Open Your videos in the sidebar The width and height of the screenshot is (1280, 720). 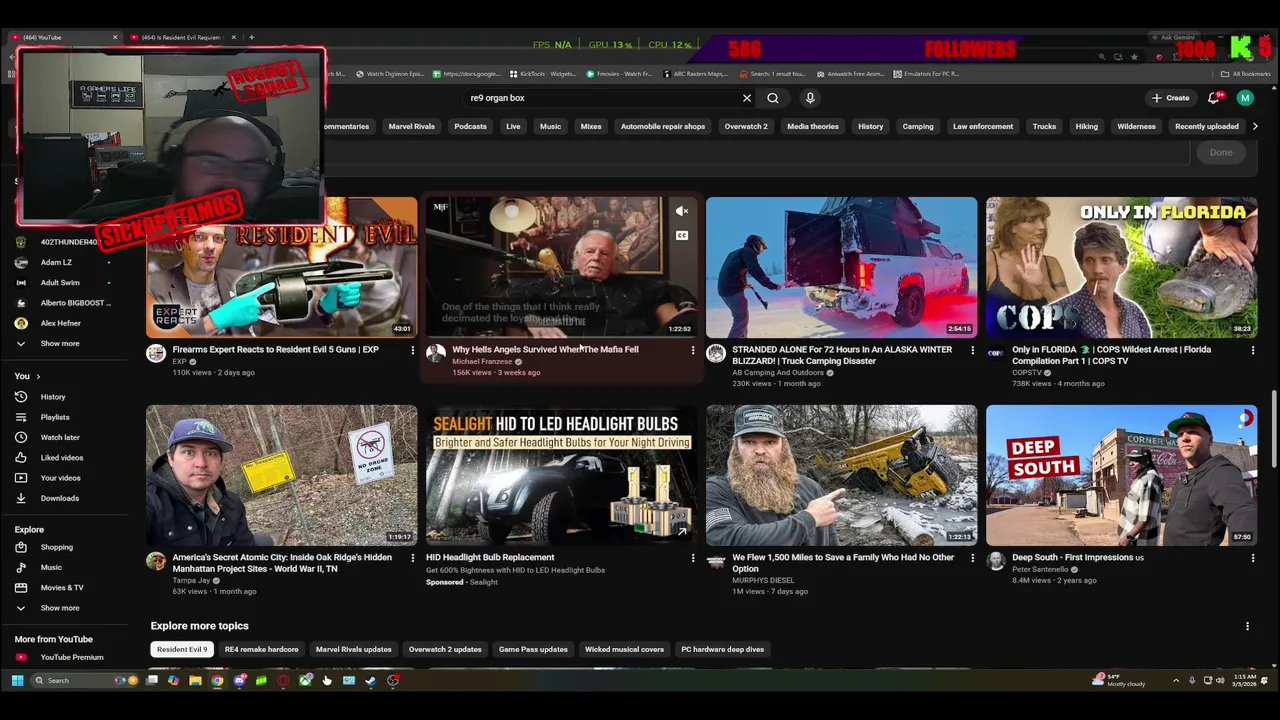(60, 478)
